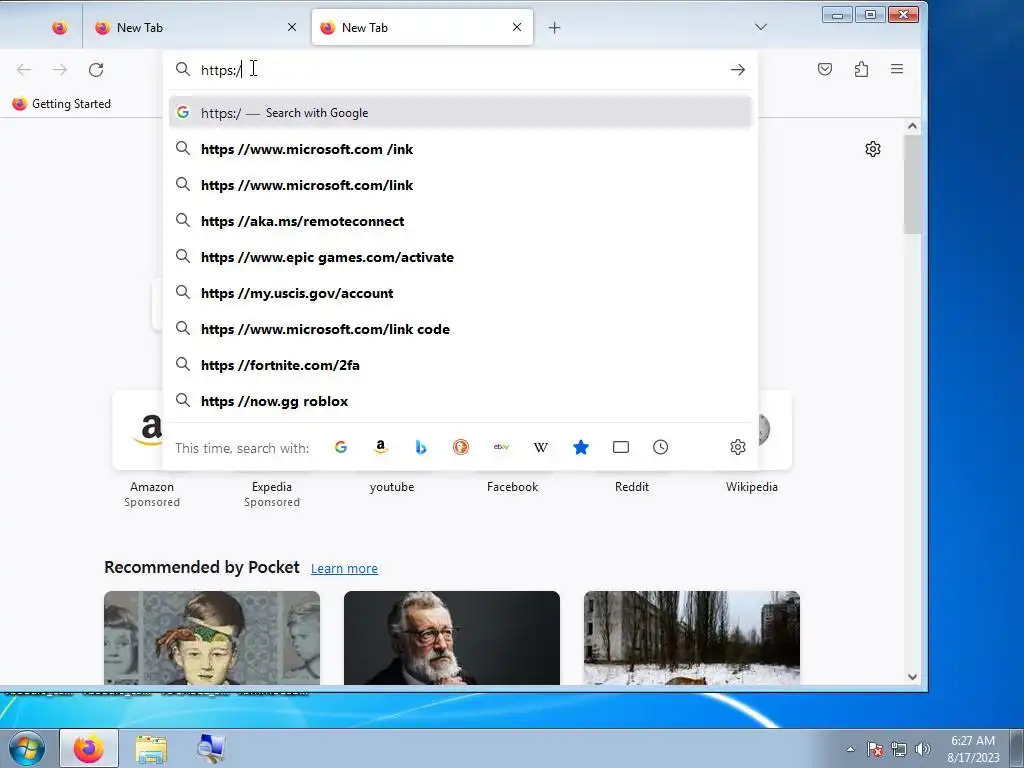1024x768 pixels.
Task: Click the network icon in system tray
Action: (x=899, y=749)
